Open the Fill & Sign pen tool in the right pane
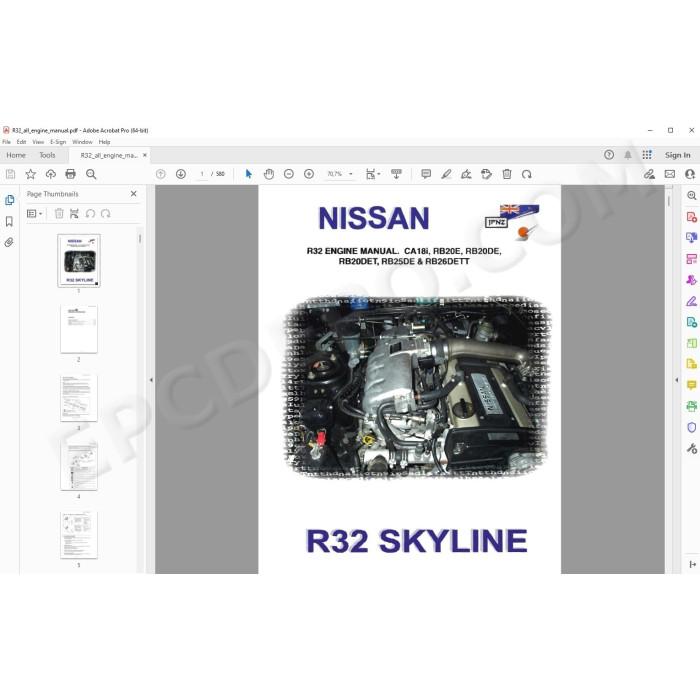700x700 pixels. (x=692, y=301)
